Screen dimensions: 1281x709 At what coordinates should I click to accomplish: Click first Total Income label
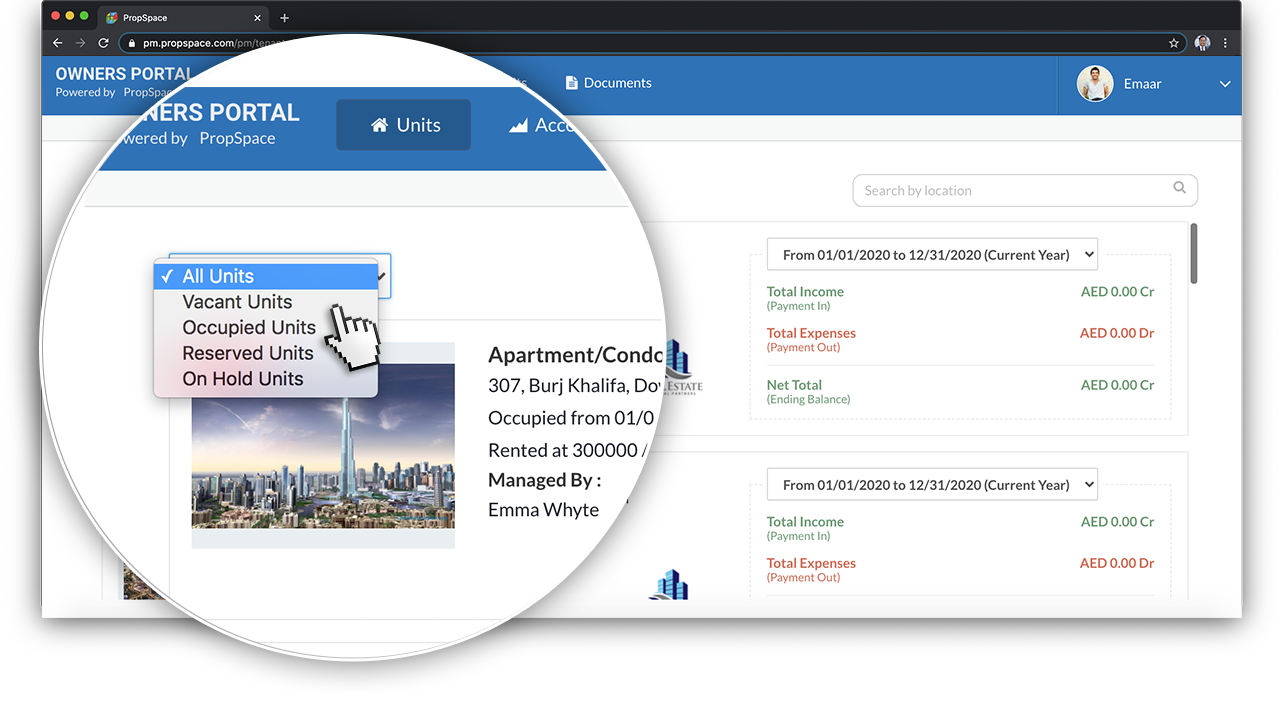pyautogui.click(x=805, y=292)
